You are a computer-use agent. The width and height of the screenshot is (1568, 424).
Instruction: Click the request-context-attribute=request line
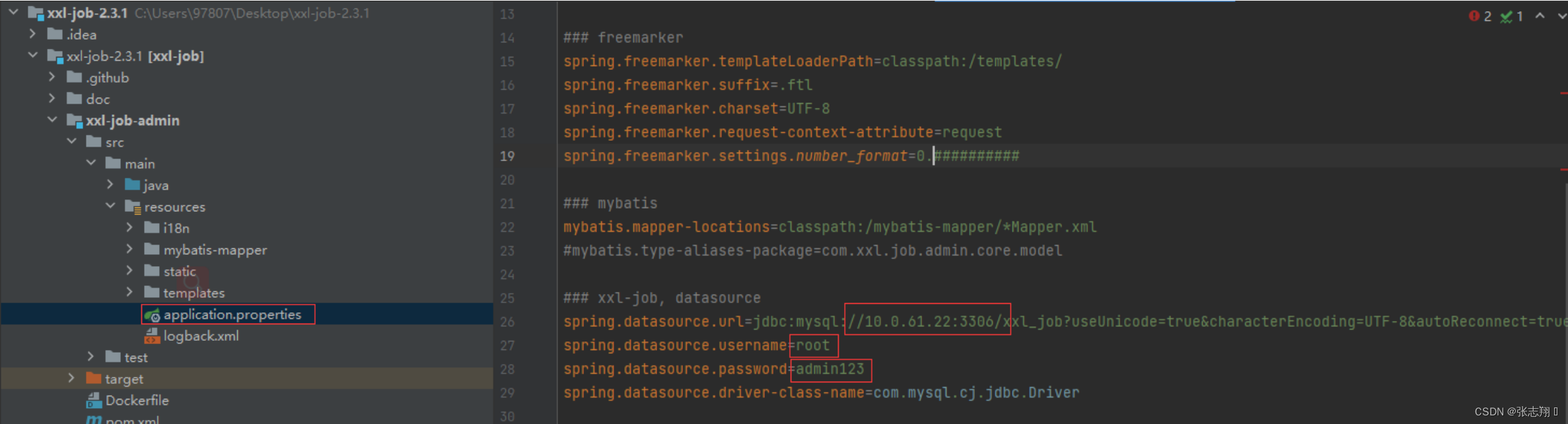coord(783,132)
